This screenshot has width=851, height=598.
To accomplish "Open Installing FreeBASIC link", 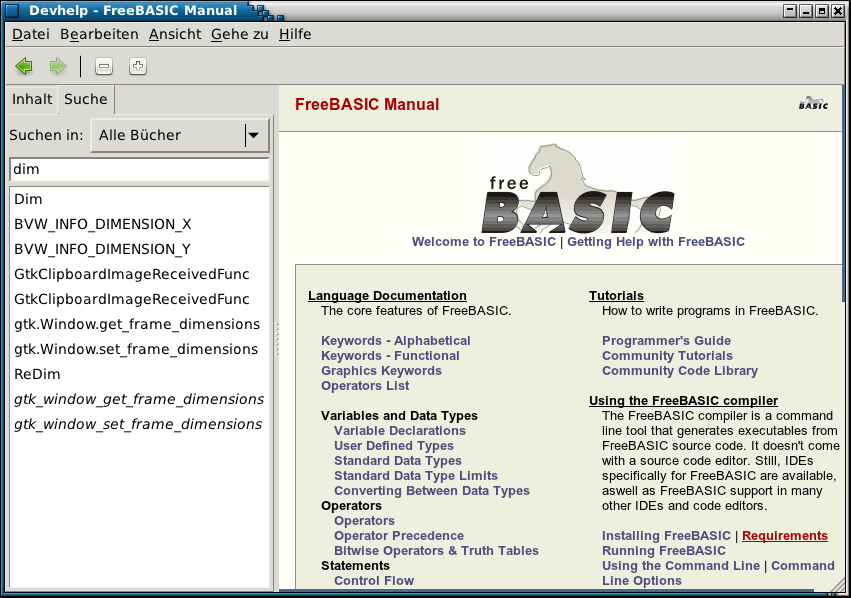I will pos(666,536).
